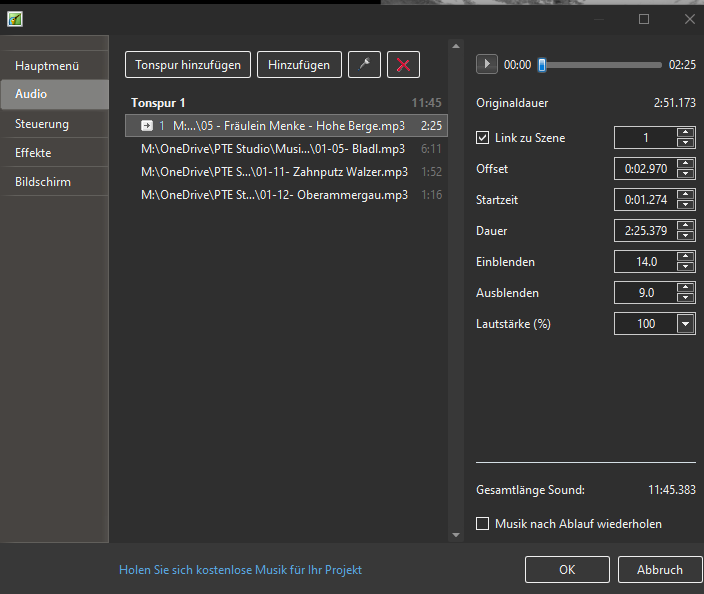
Task: Click the red X delete track icon
Action: coord(403,65)
